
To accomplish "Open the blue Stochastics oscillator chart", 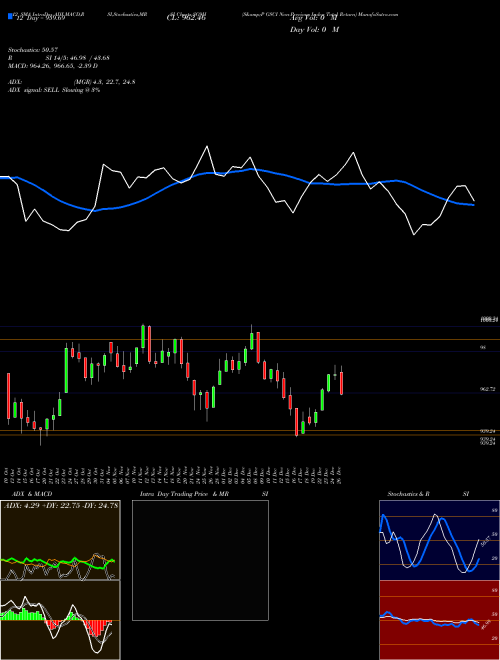I will pyautogui.click(x=439, y=540).
